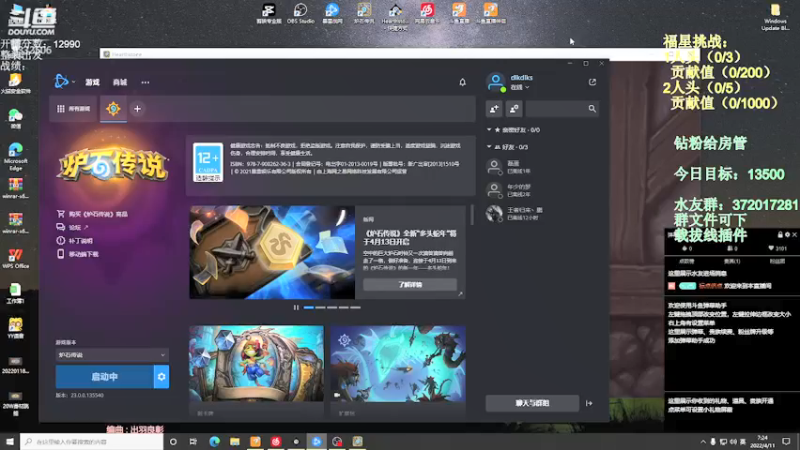
Task: Pause the news carousel
Action: (x=296, y=308)
